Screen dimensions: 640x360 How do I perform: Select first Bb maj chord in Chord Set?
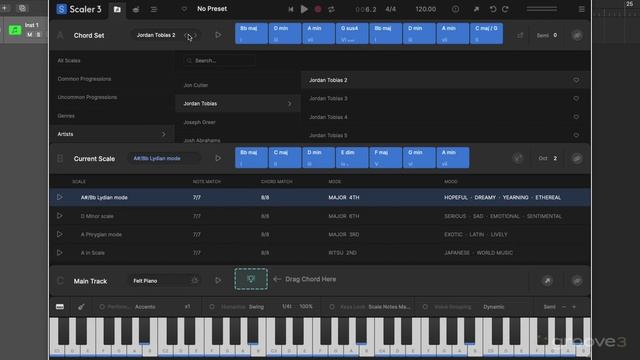tap(251, 33)
